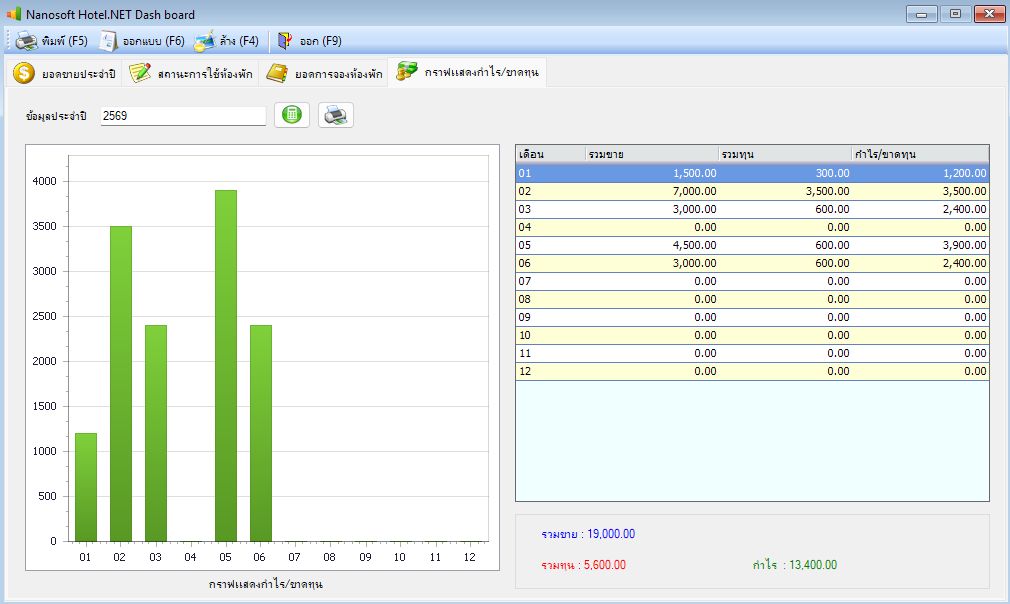Select the profit/loss graph tab
This screenshot has width=1010, height=604.
click(x=468, y=72)
